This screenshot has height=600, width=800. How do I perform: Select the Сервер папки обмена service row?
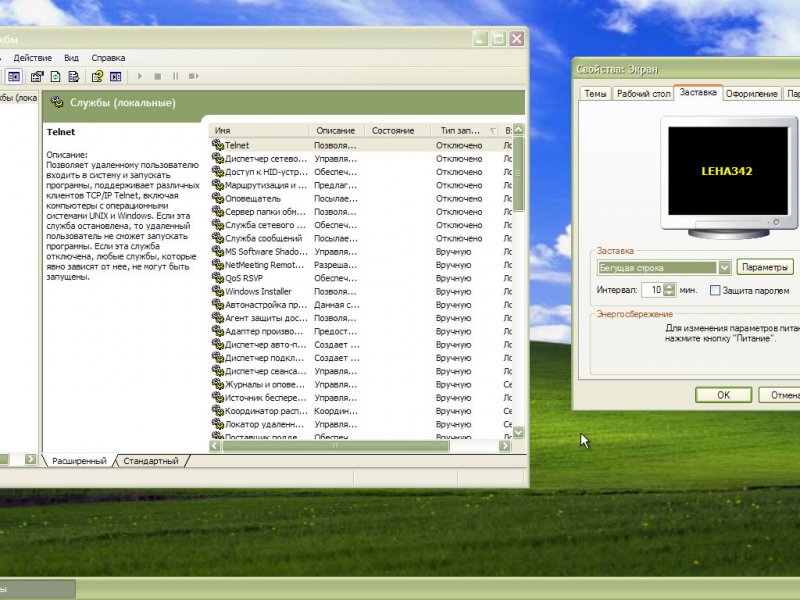(361, 211)
